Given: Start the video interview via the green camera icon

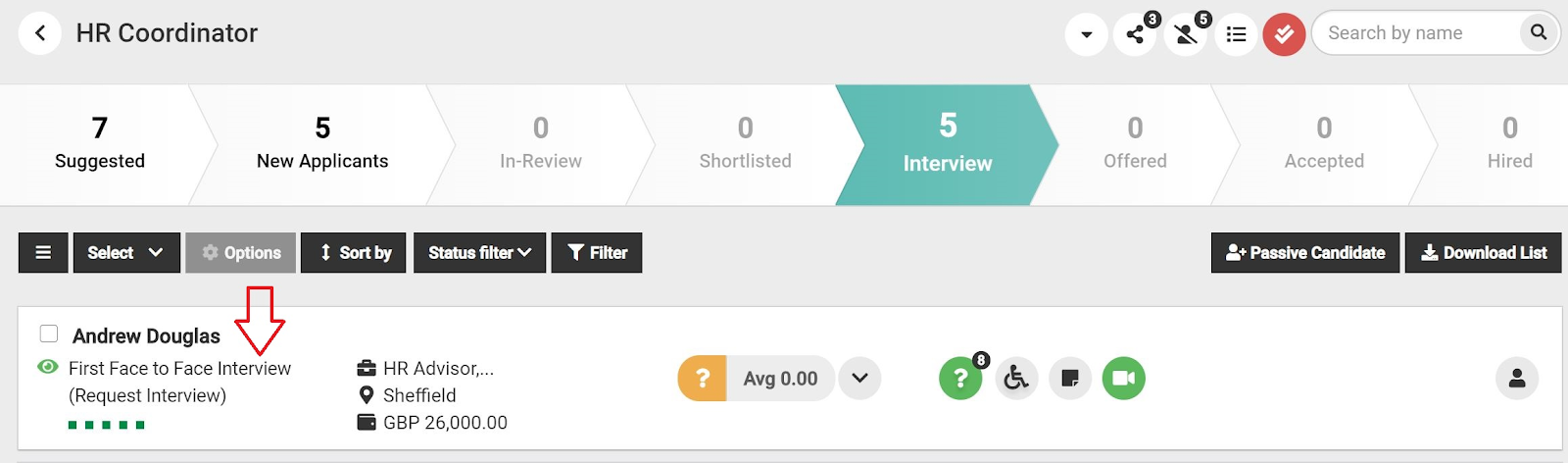Looking at the screenshot, I should [1123, 379].
